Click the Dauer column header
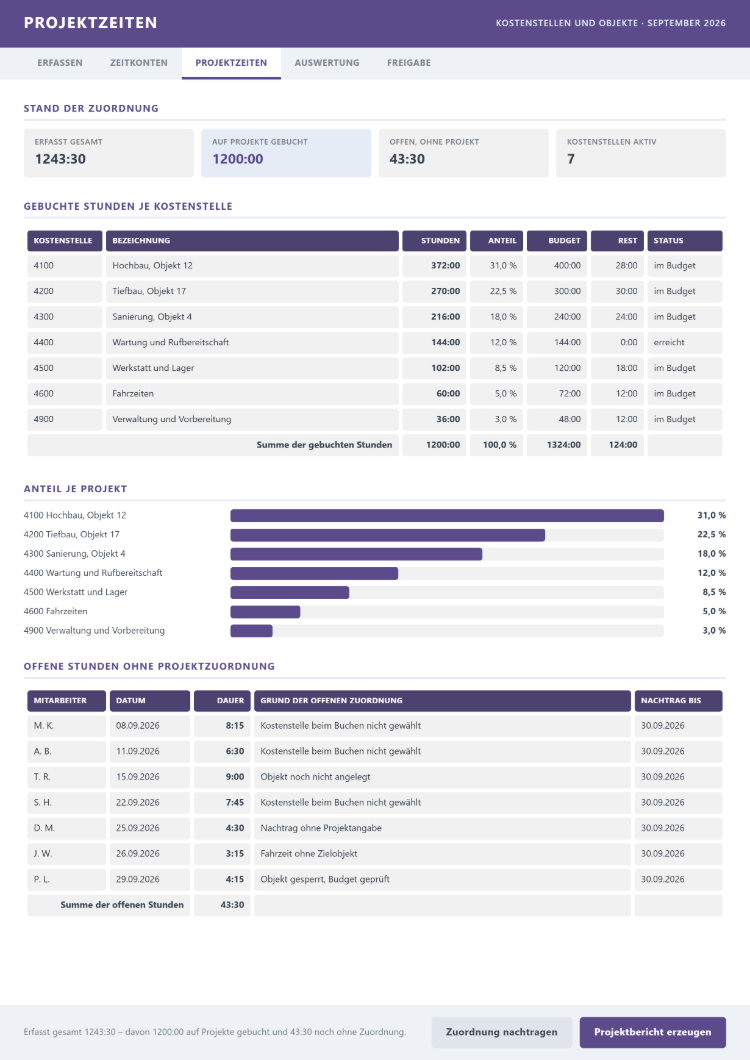Viewport: 750px width, 1060px height. (222, 701)
